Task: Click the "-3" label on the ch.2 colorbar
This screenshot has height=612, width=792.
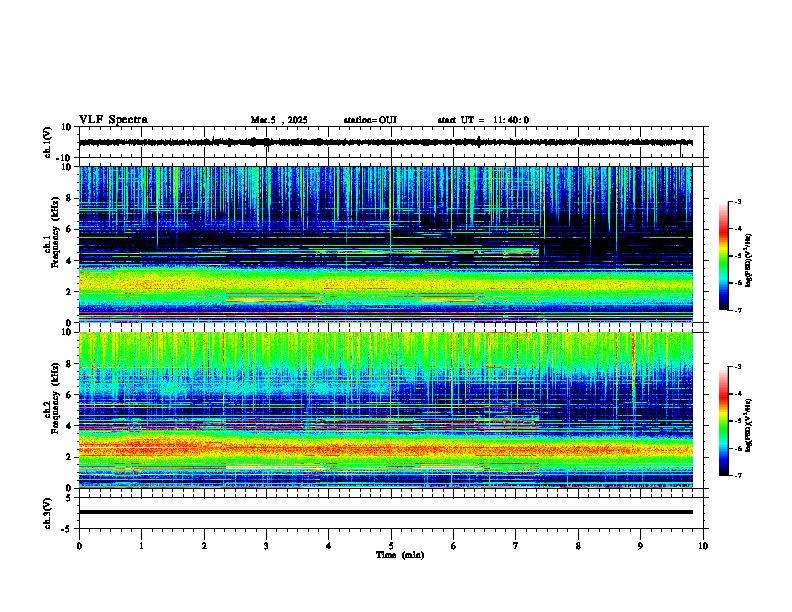Action: click(737, 367)
